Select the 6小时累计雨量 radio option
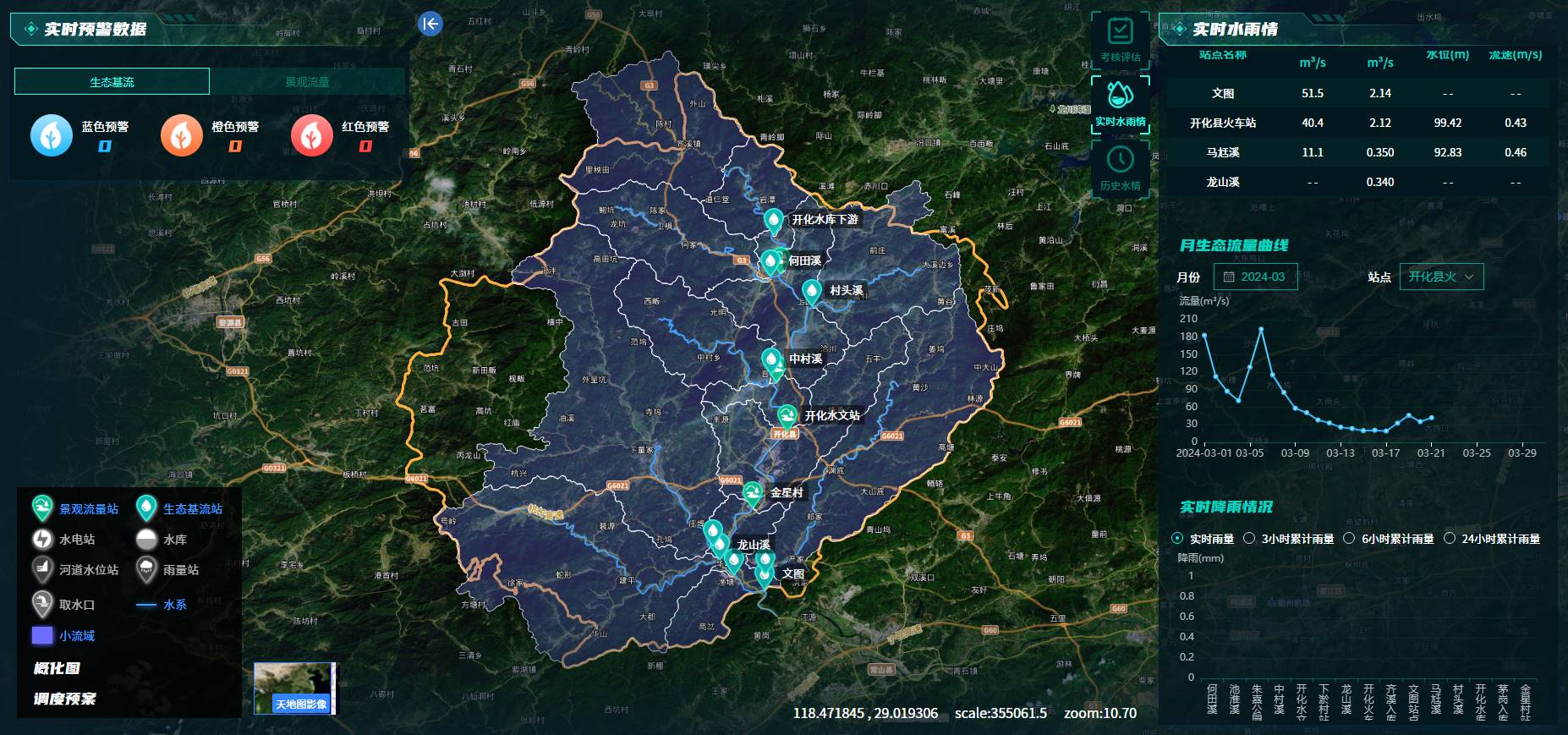 (1389, 539)
